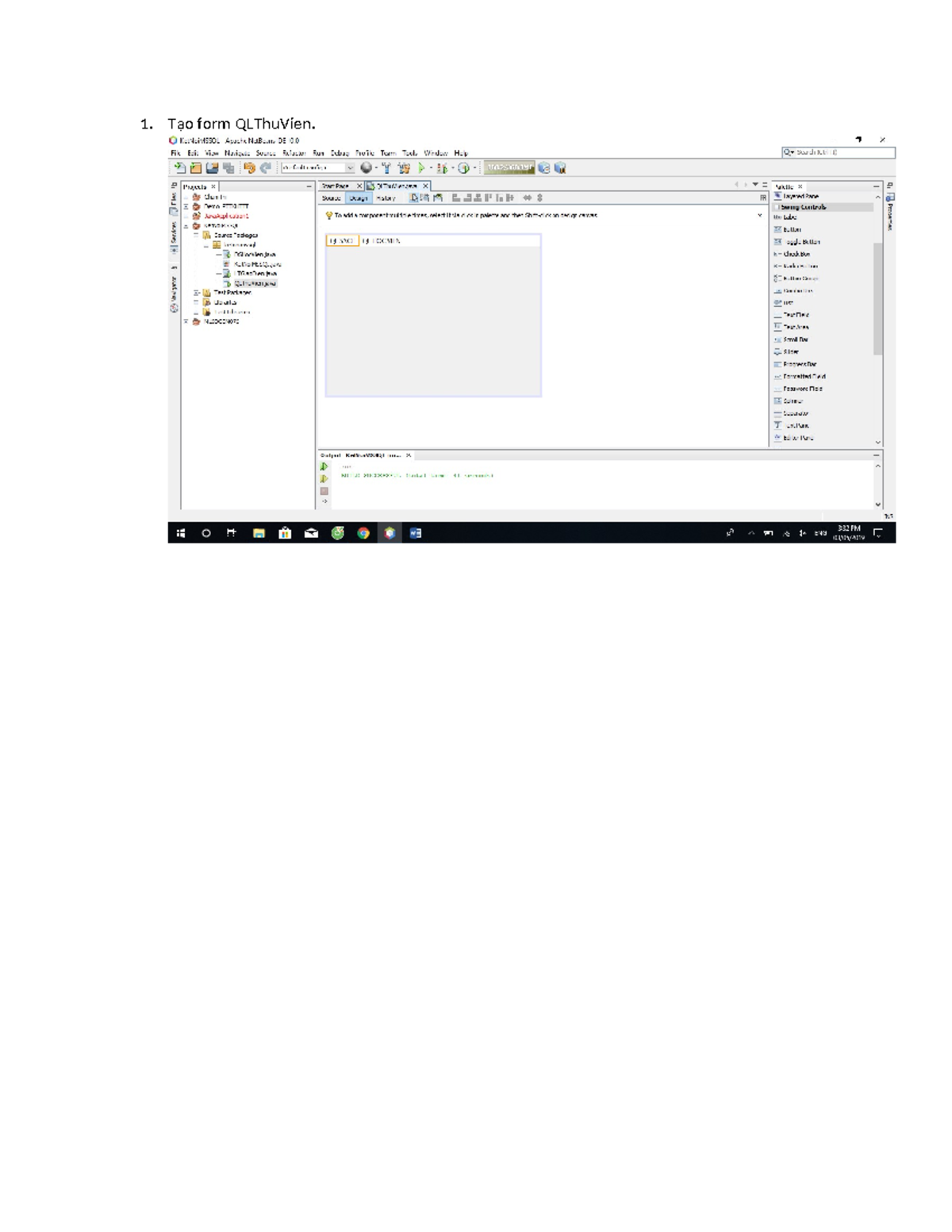Click the Save All toolbar icon
Viewport: 952px width, 1232px height.
(229, 168)
